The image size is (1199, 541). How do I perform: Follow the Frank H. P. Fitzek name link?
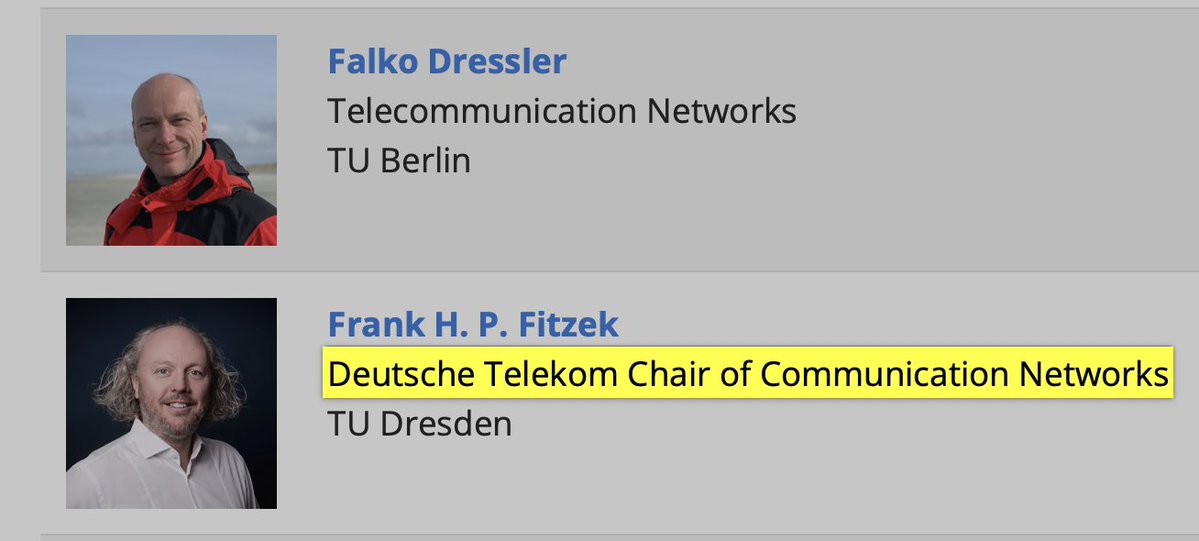click(473, 324)
